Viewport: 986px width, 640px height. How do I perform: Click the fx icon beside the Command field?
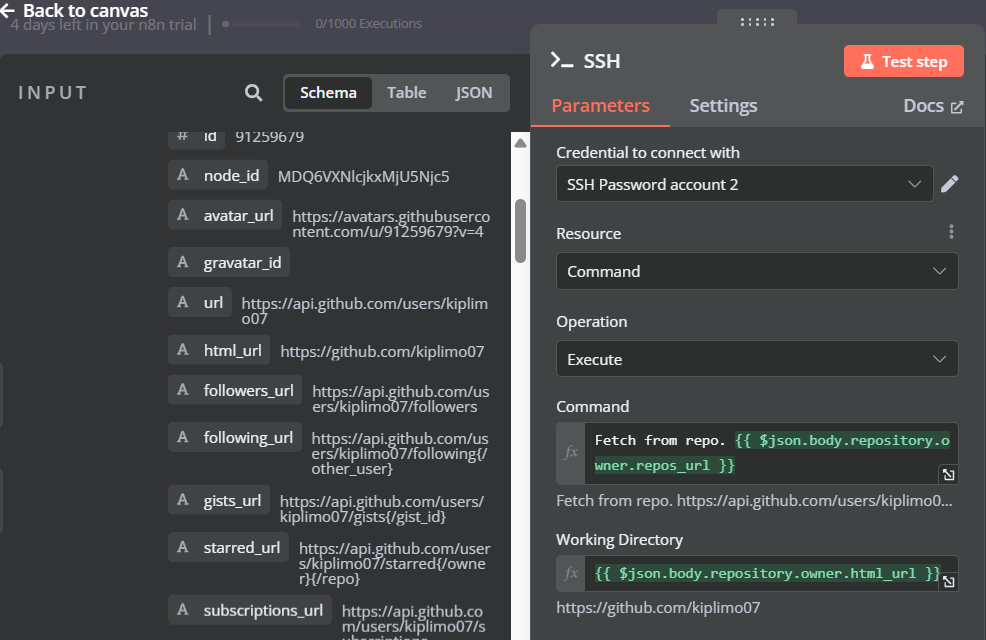pos(569,452)
